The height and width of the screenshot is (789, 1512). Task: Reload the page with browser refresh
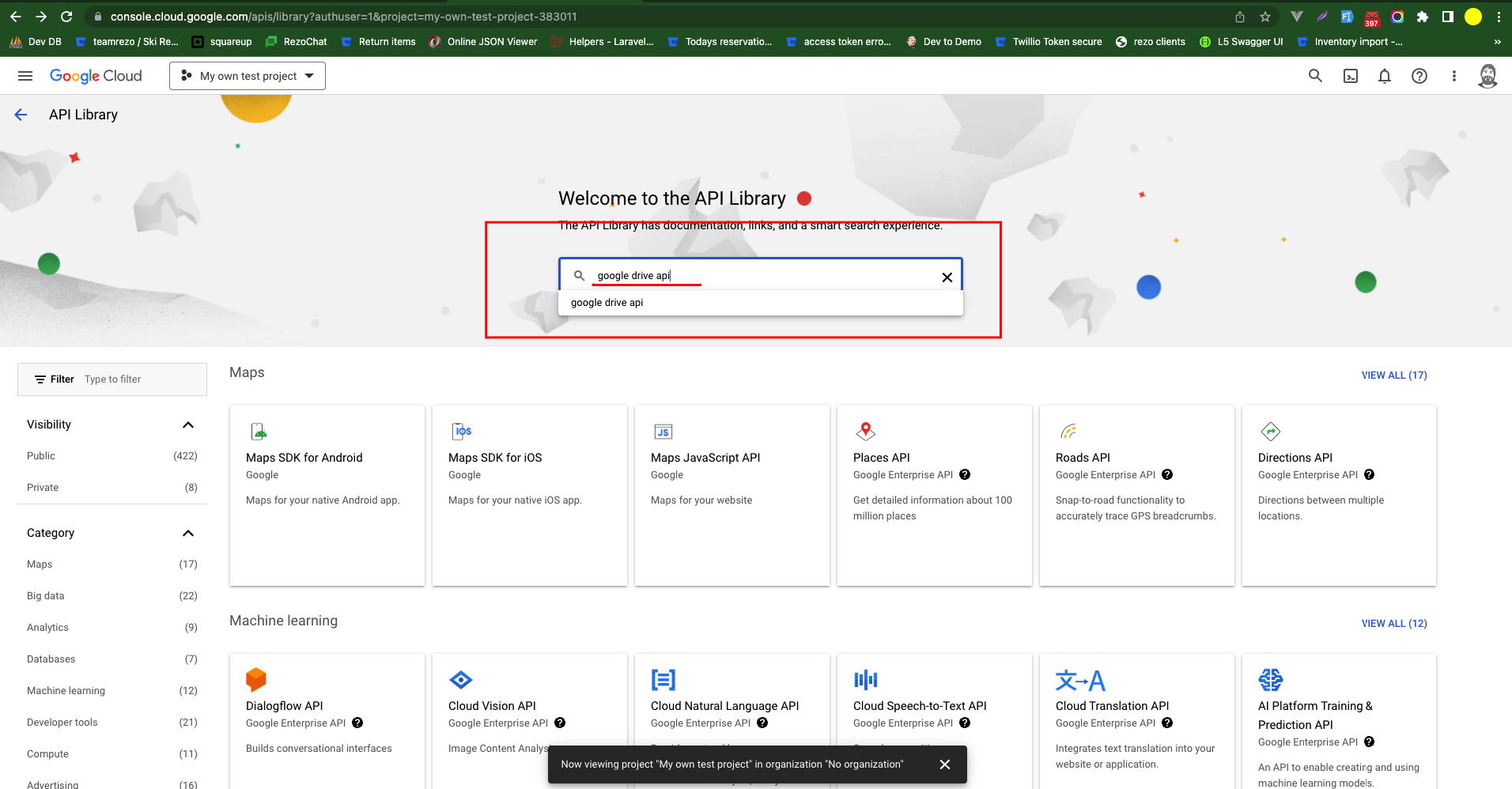click(66, 17)
